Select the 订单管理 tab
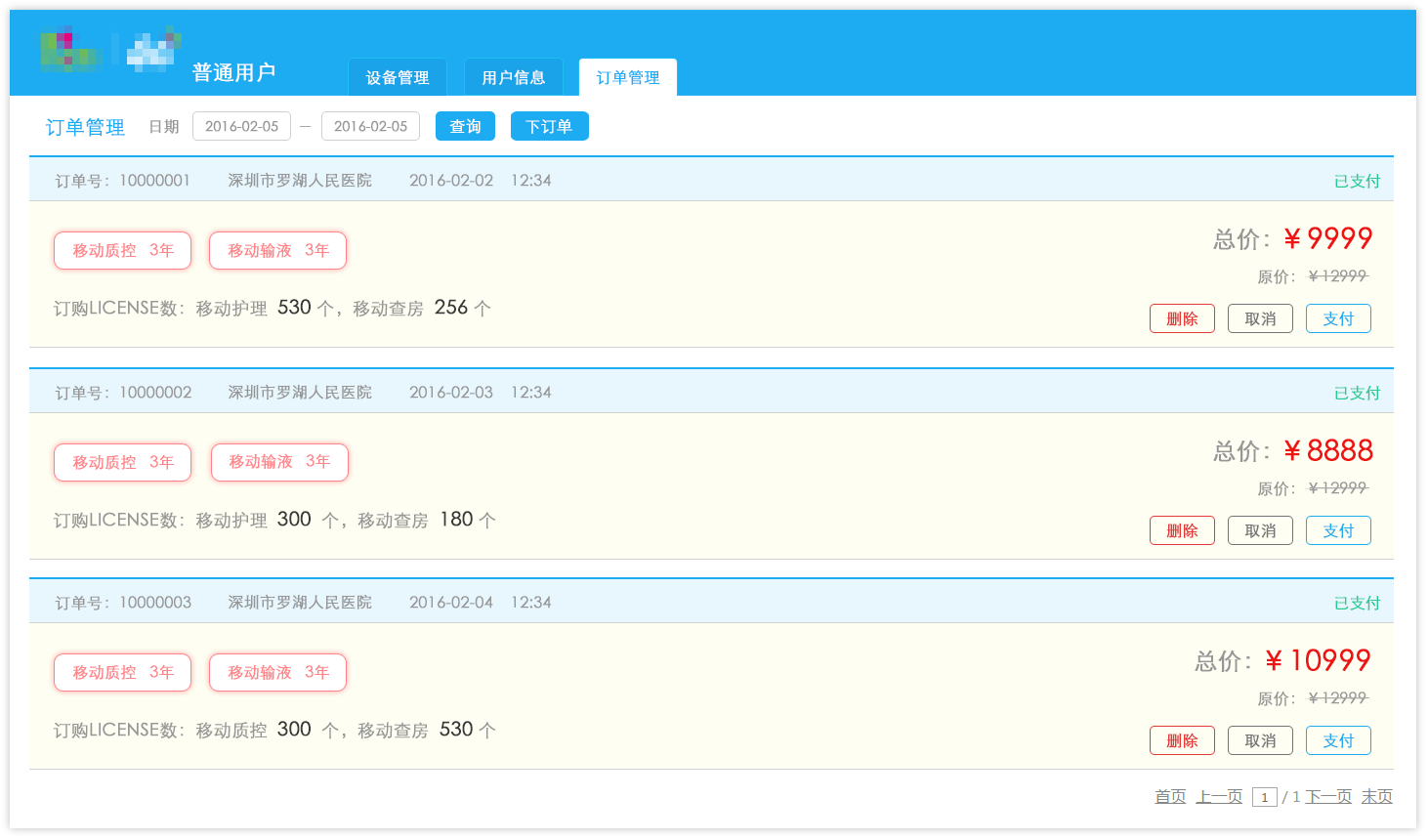 click(628, 77)
